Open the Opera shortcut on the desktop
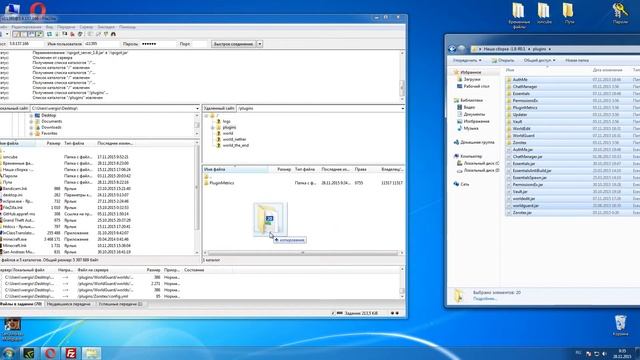 click(38, 8)
